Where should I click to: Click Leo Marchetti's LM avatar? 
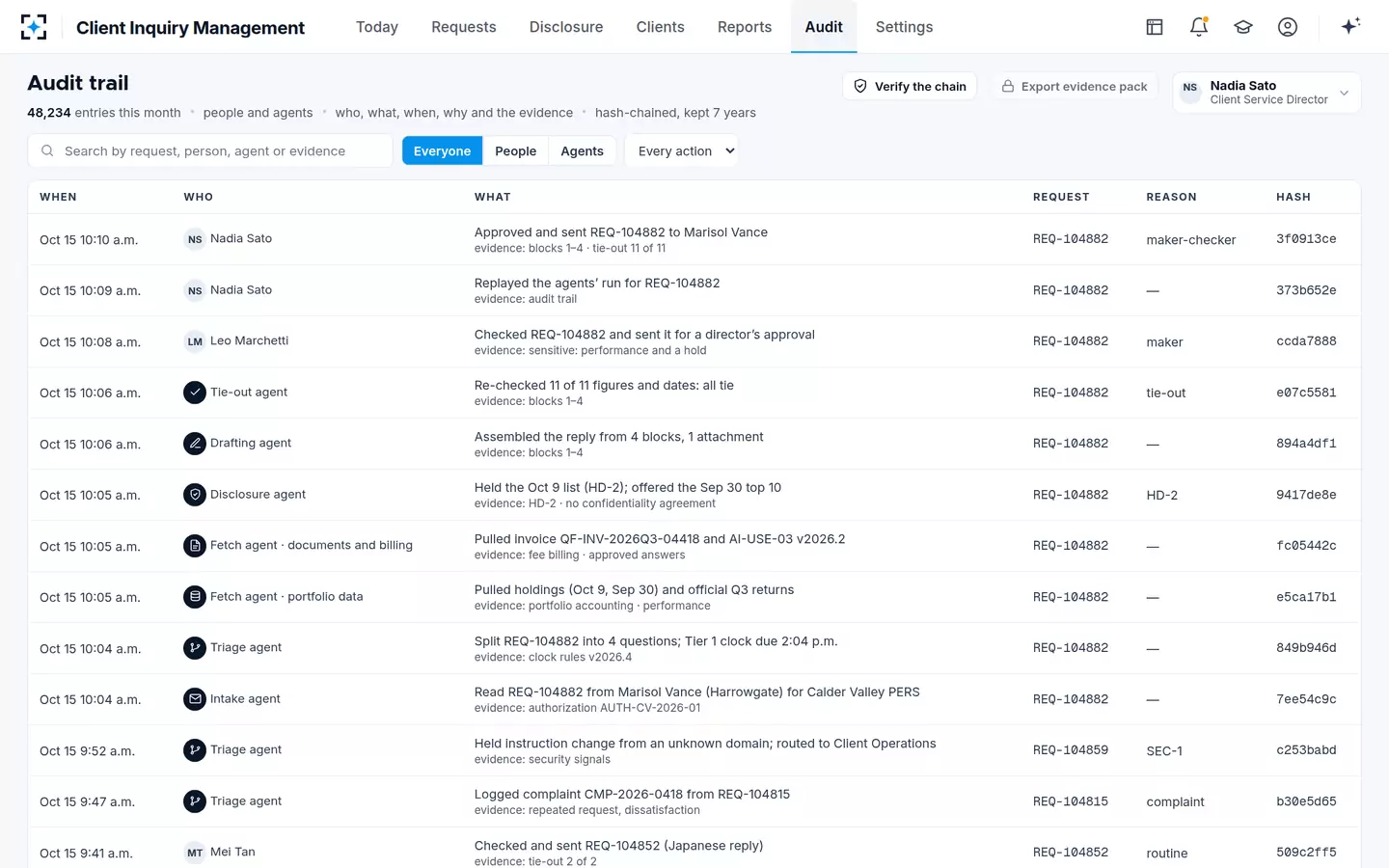(x=195, y=341)
